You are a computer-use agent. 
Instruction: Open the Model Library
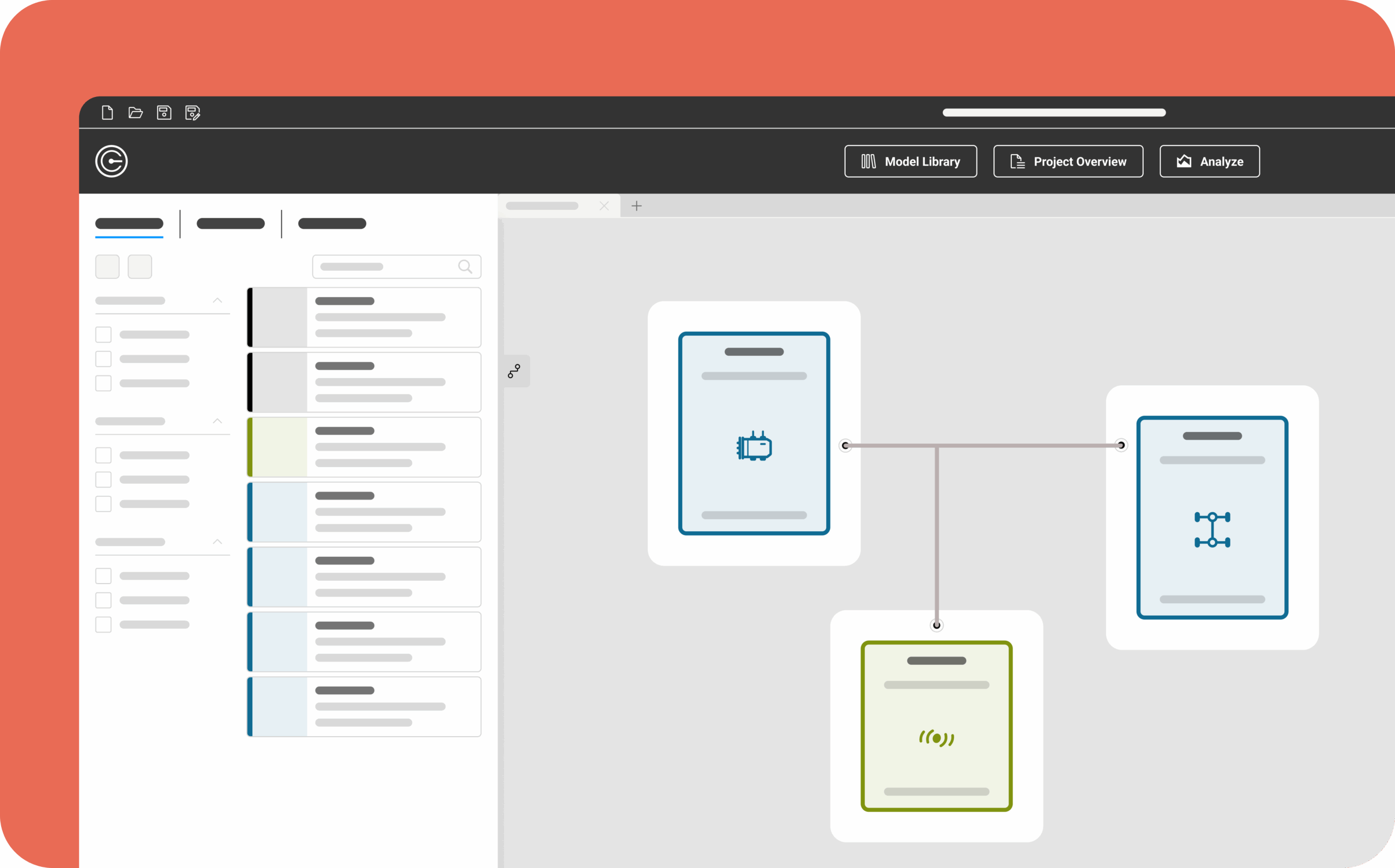point(911,162)
